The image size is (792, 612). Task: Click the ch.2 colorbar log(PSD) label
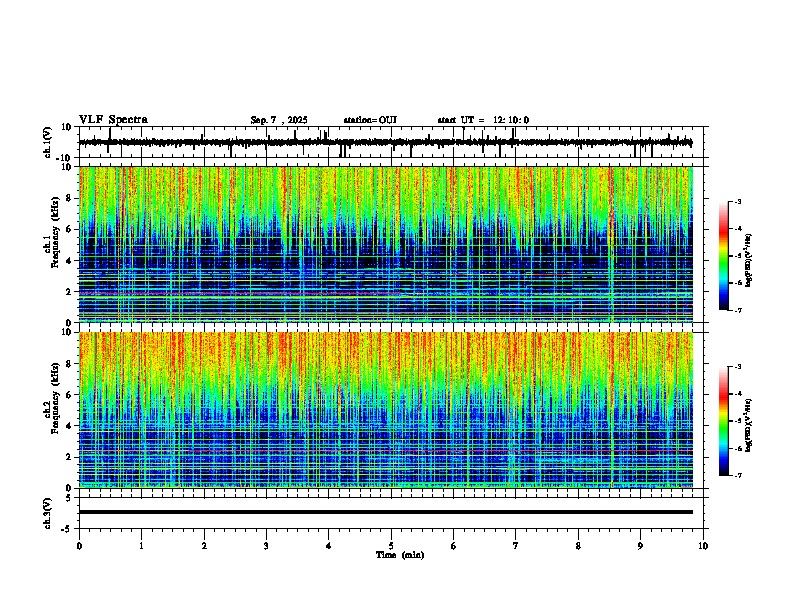pos(748,425)
